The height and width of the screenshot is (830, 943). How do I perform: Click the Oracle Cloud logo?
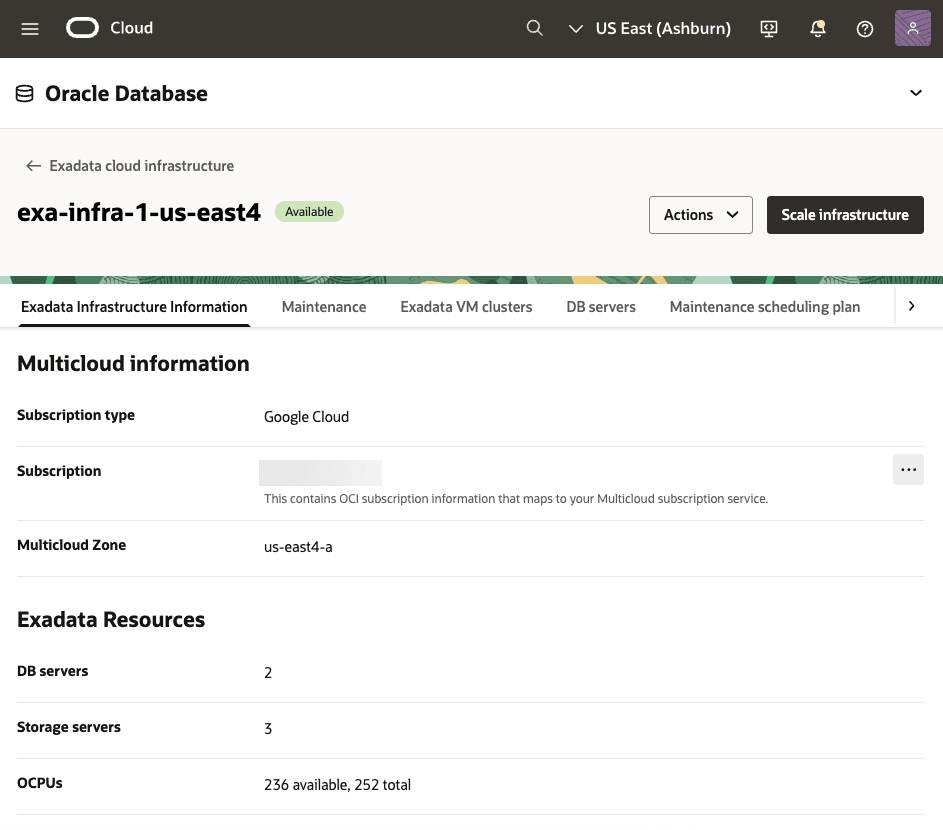(82, 28)
